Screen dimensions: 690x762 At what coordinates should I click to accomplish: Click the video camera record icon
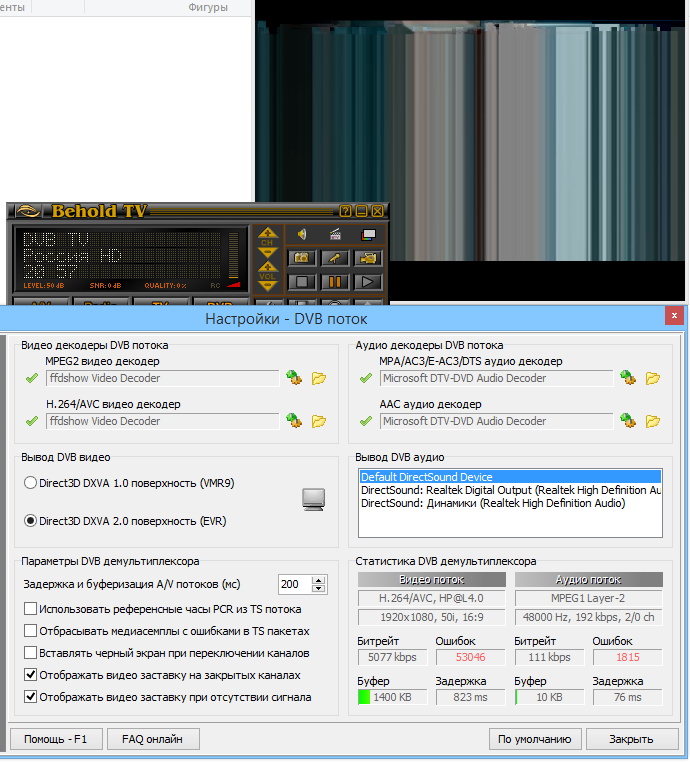(369, 258)
